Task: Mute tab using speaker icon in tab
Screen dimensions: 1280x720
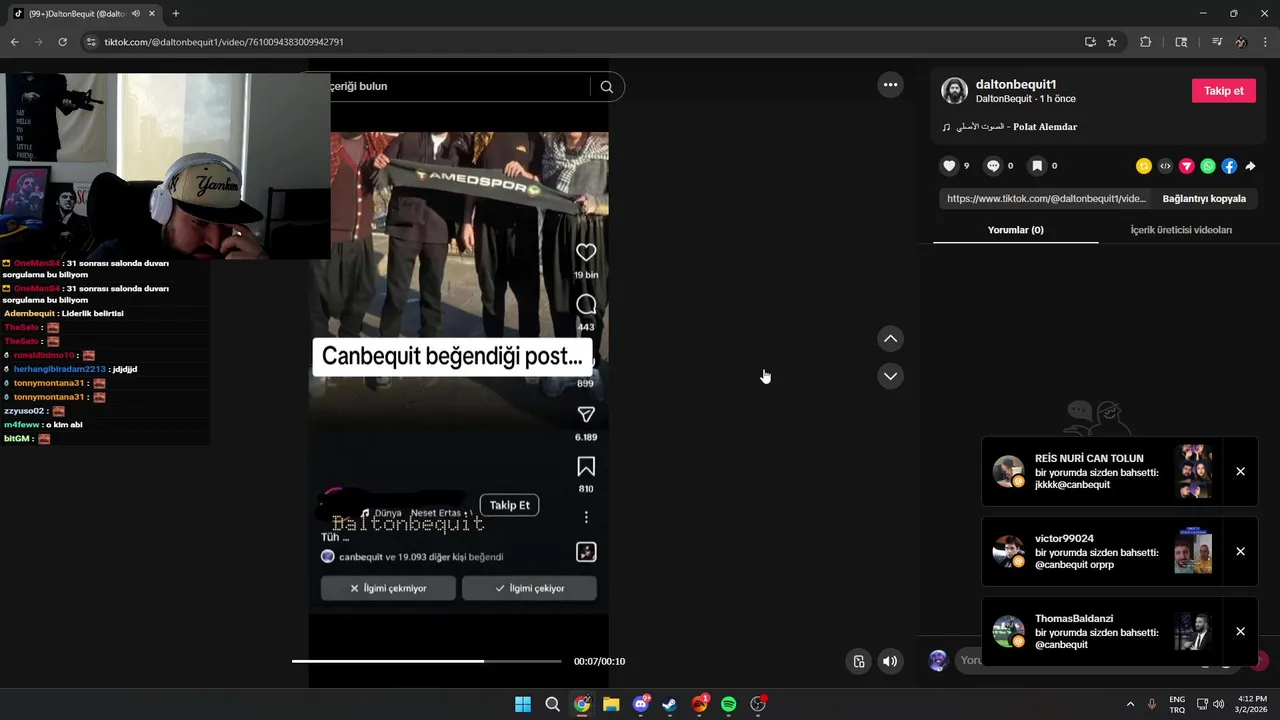Action: pos(135,14)
